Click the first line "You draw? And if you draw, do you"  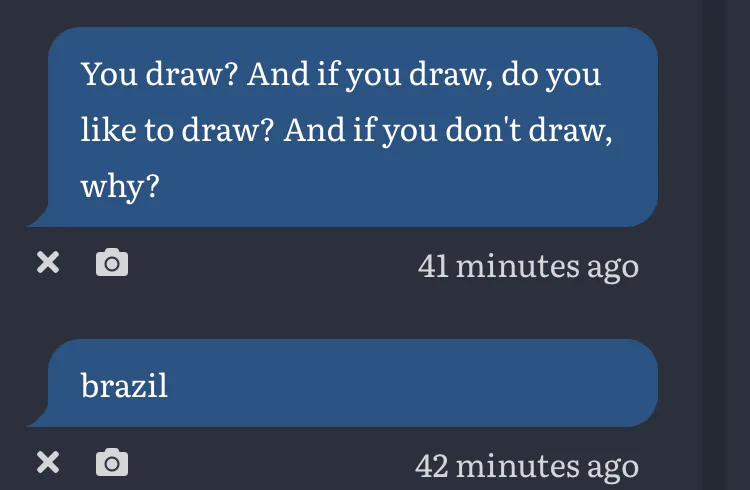point(341,74)
